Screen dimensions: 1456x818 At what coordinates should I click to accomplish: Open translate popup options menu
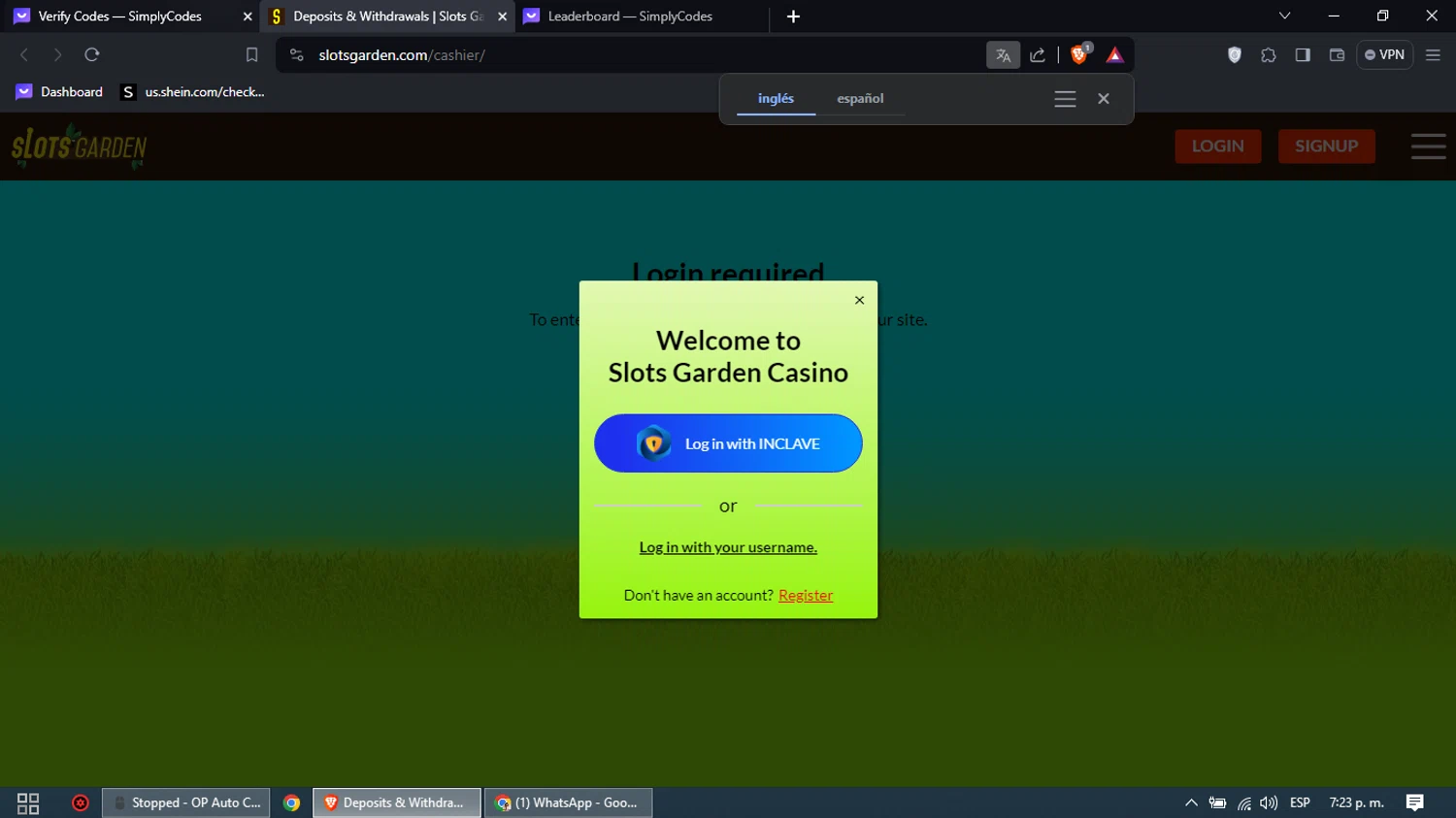tap(1065, 99)
